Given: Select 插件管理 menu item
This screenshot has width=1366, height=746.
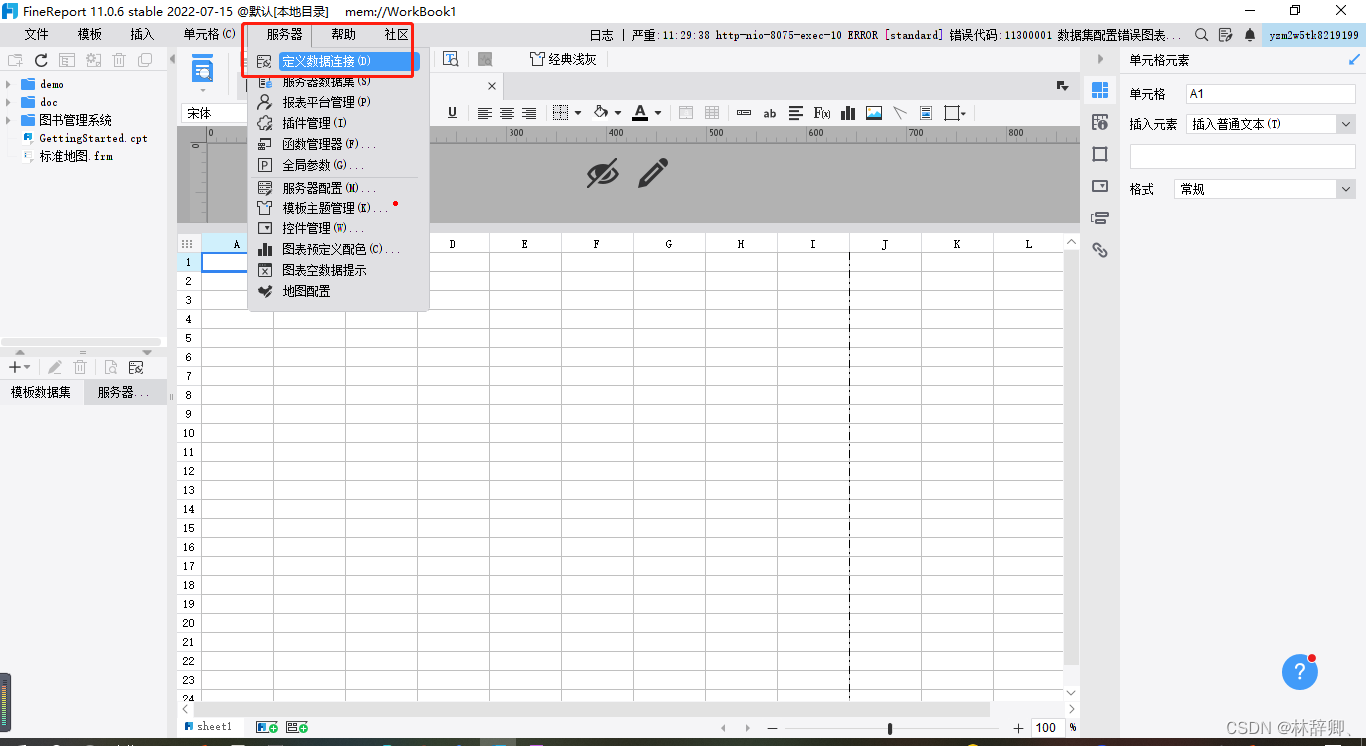Looking at the screenshot, I should pyautogui.click(x=338, y=123).
